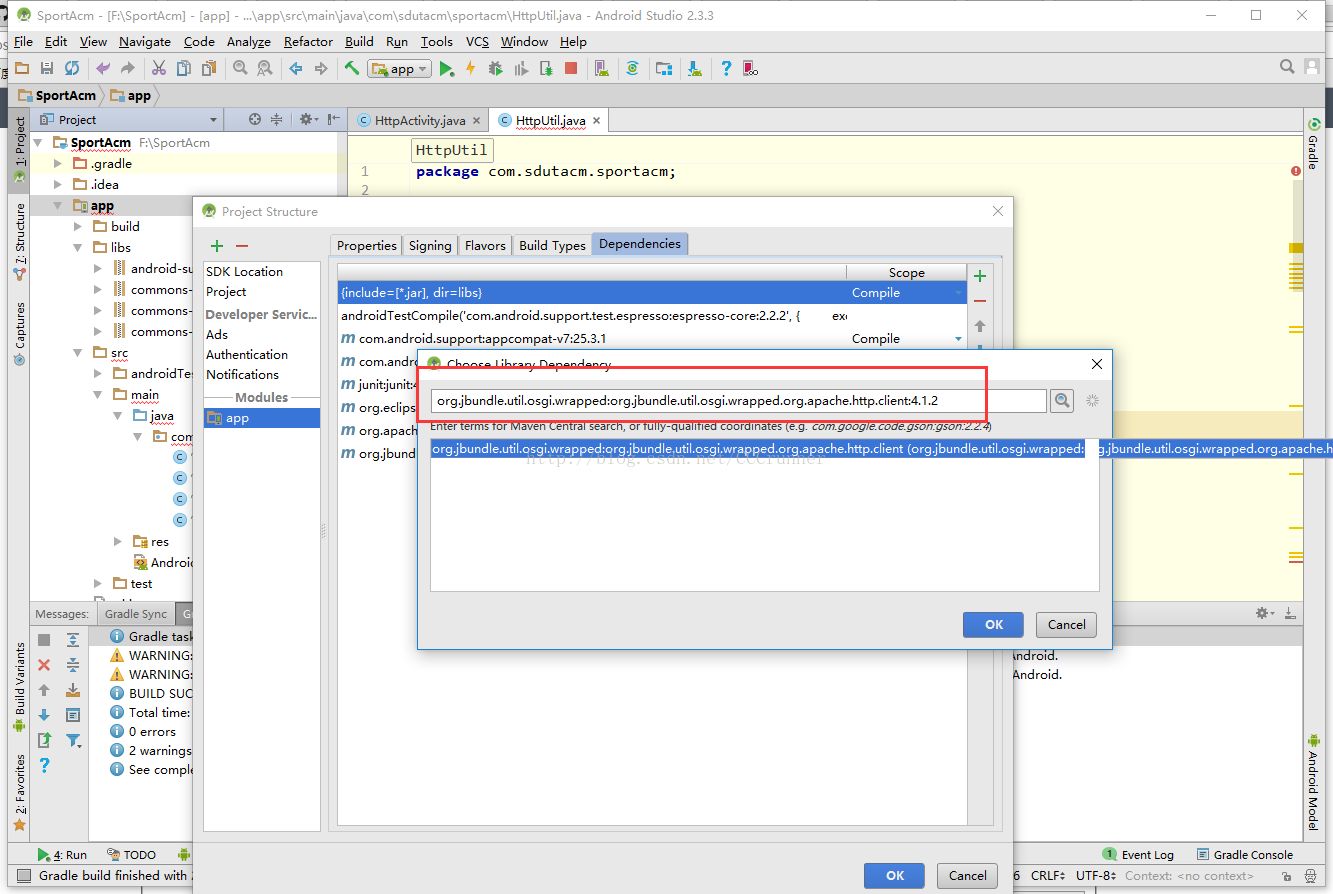Click the Scroll from Source target icon
This screenshot has height=894, width=1333.
pos(254,119)
